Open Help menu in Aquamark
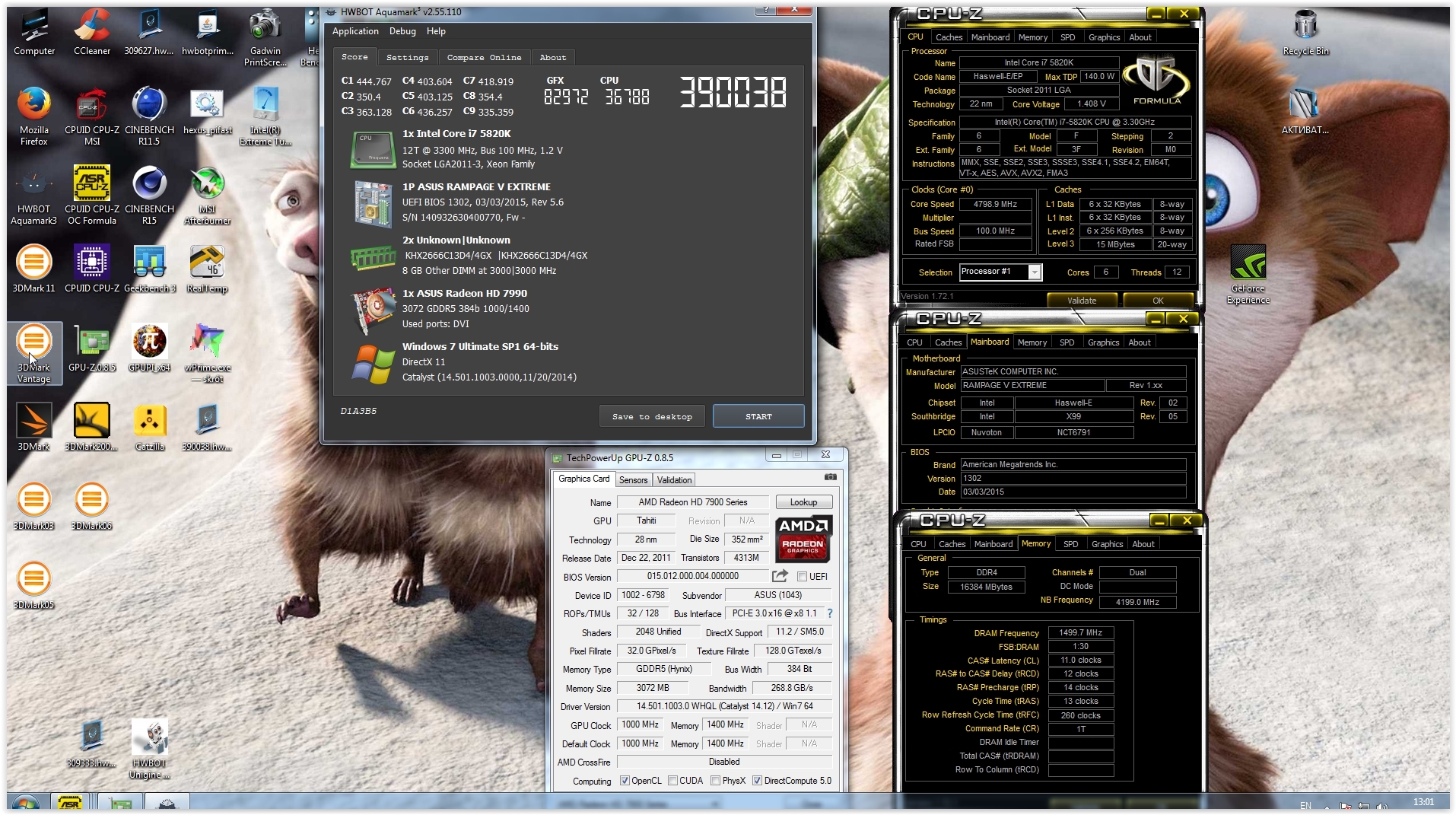 [x=436, y=31]
